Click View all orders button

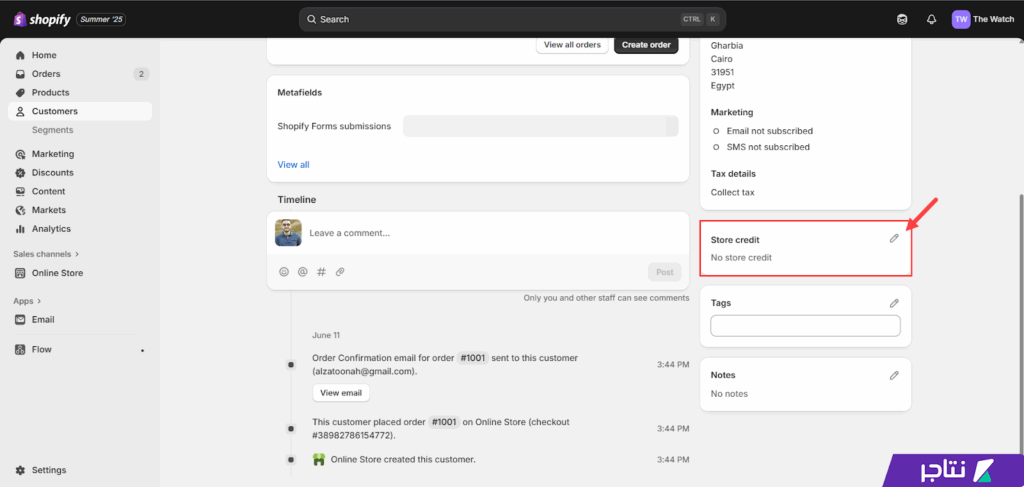572,45
